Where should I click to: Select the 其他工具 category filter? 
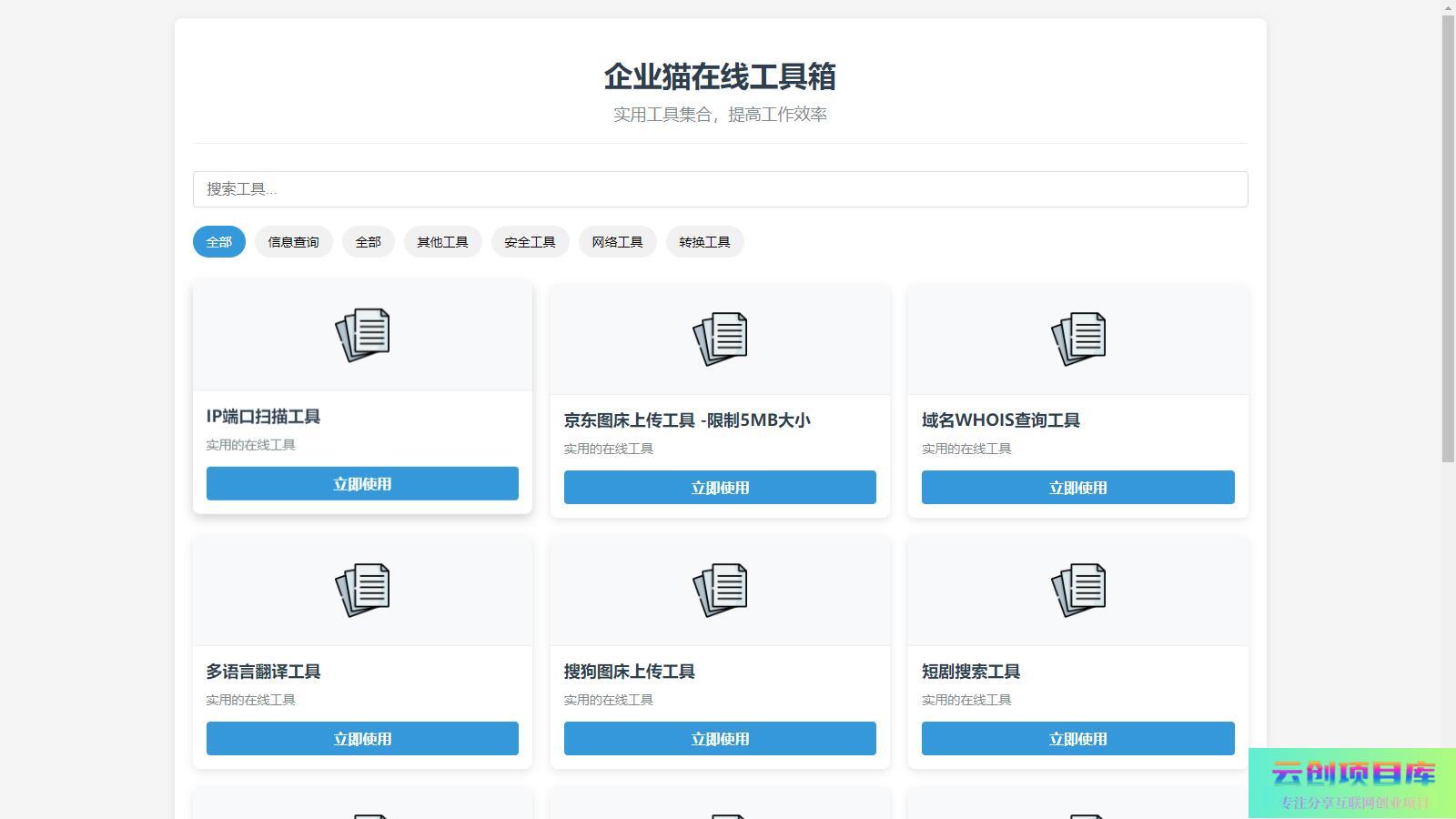[x=442, y=242]
